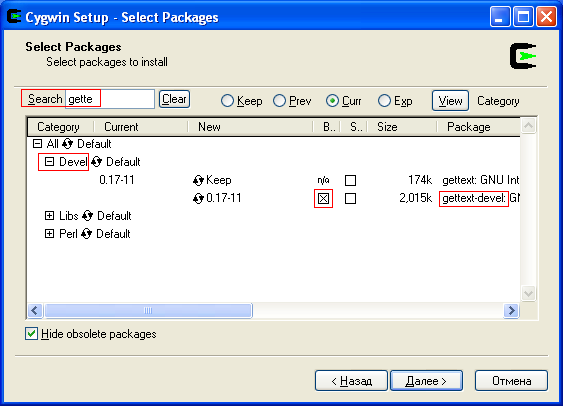Toggle the cycle icon on the Keep row
Screen dimensions: 563x406
[x=198, y=180]
